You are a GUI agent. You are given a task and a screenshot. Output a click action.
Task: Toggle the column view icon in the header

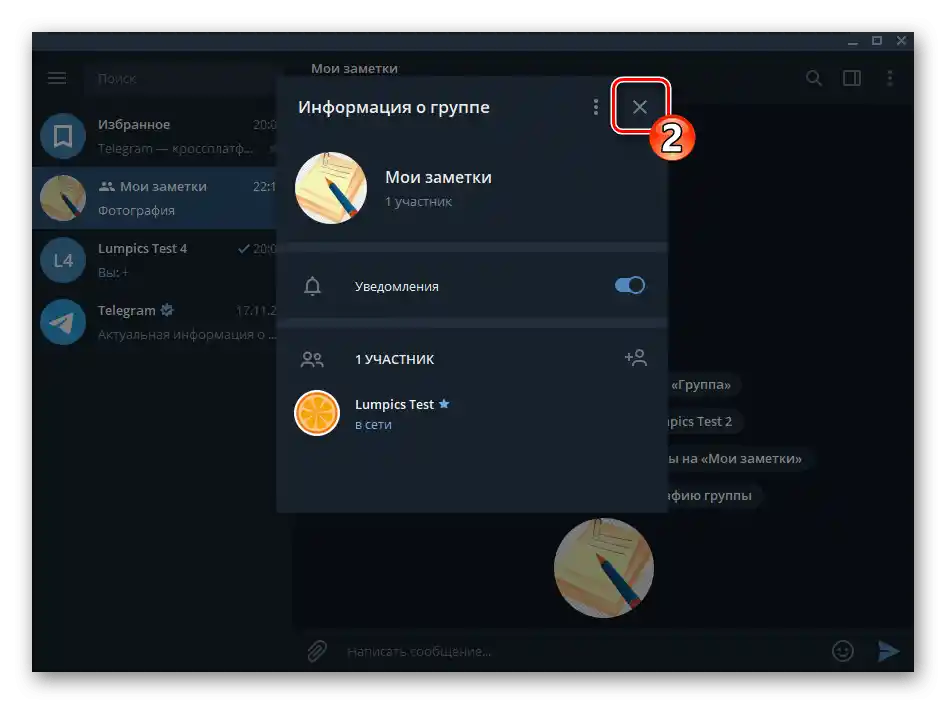[851, 77]
